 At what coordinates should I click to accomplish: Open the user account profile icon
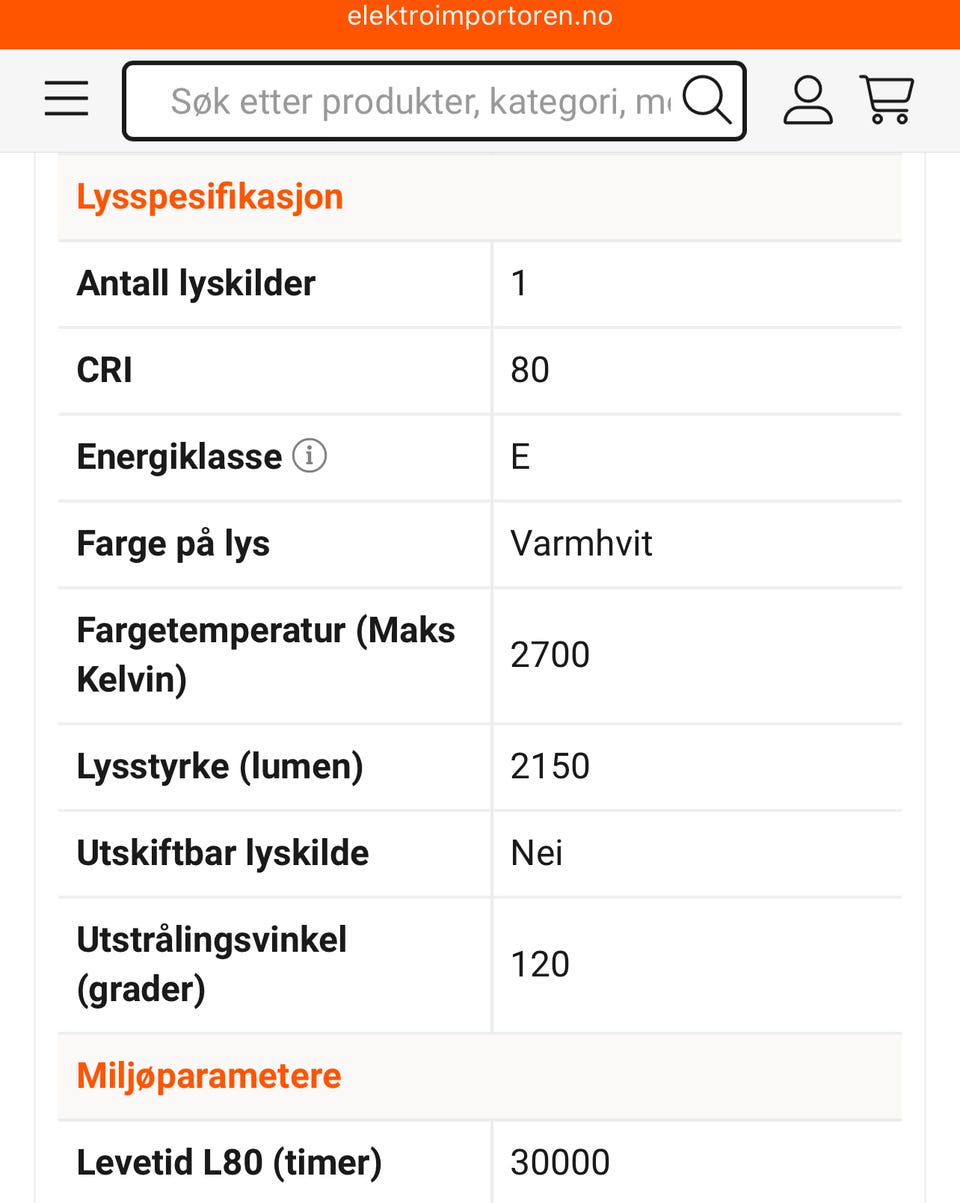click(807, 100)
